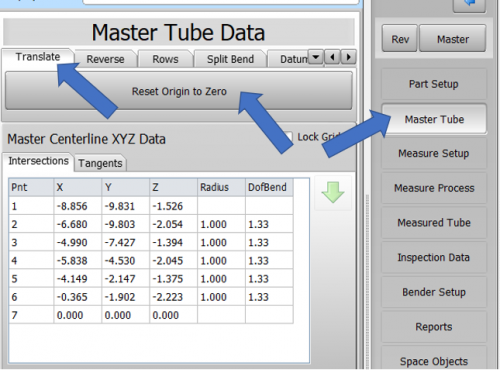Viewport: 500px width, 370px height.
Task: Click the empty Radius cell in row 1
Action: point(222,206)
